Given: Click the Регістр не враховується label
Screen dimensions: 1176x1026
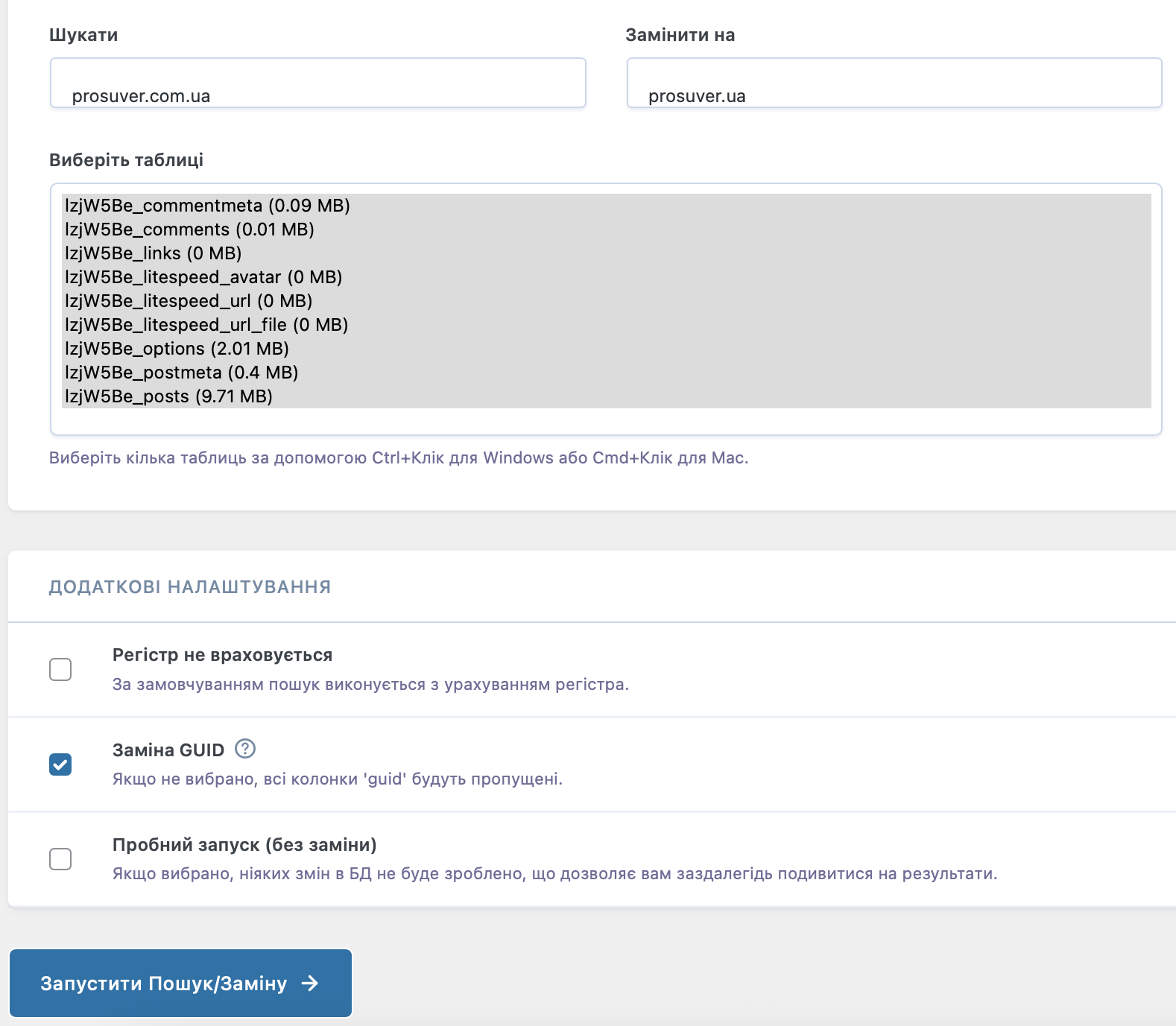Looking at the screenshot, I should click(x=222, y=655).
